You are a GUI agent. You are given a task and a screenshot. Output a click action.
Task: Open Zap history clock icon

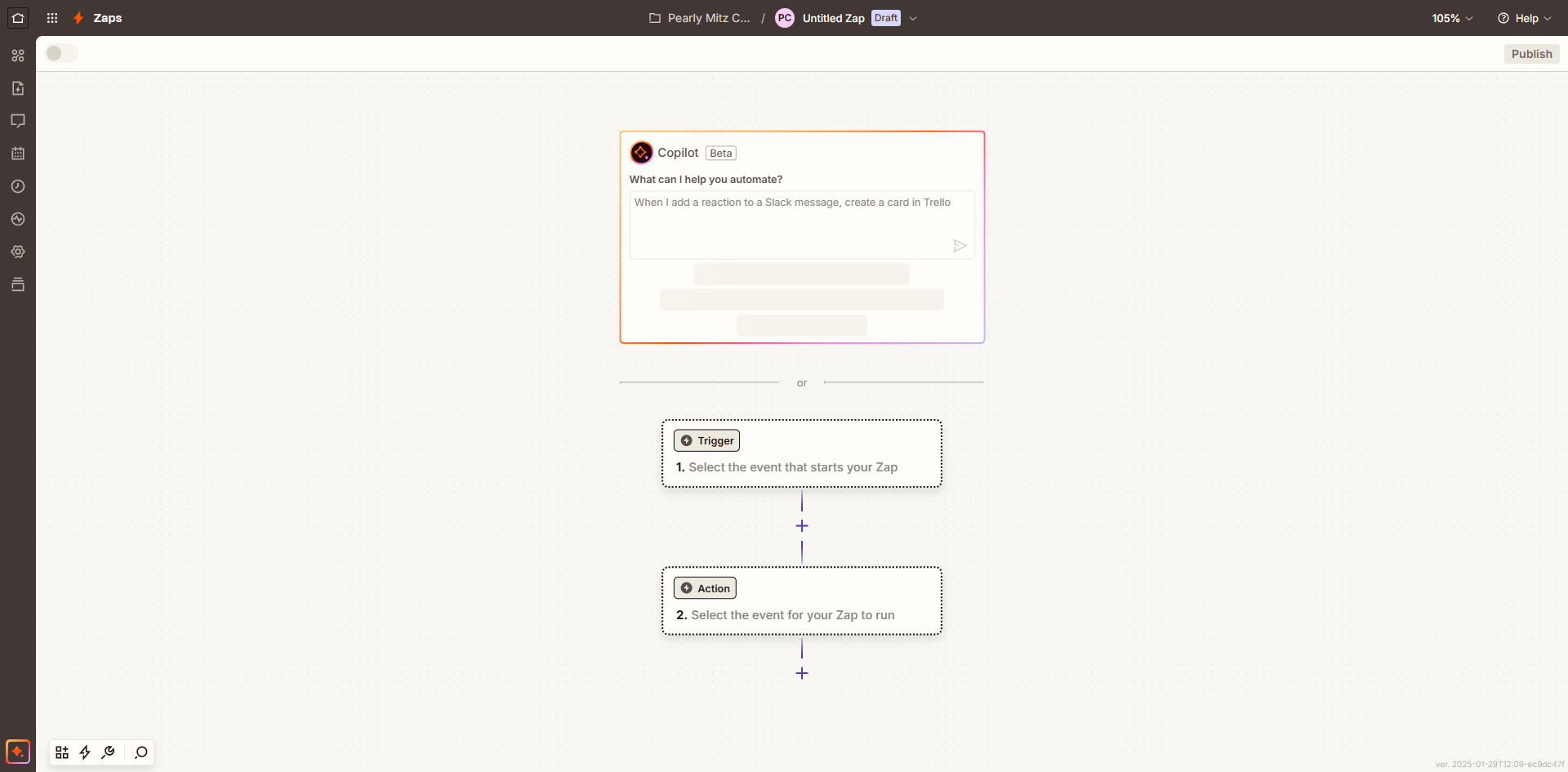[x=18, y=186]
